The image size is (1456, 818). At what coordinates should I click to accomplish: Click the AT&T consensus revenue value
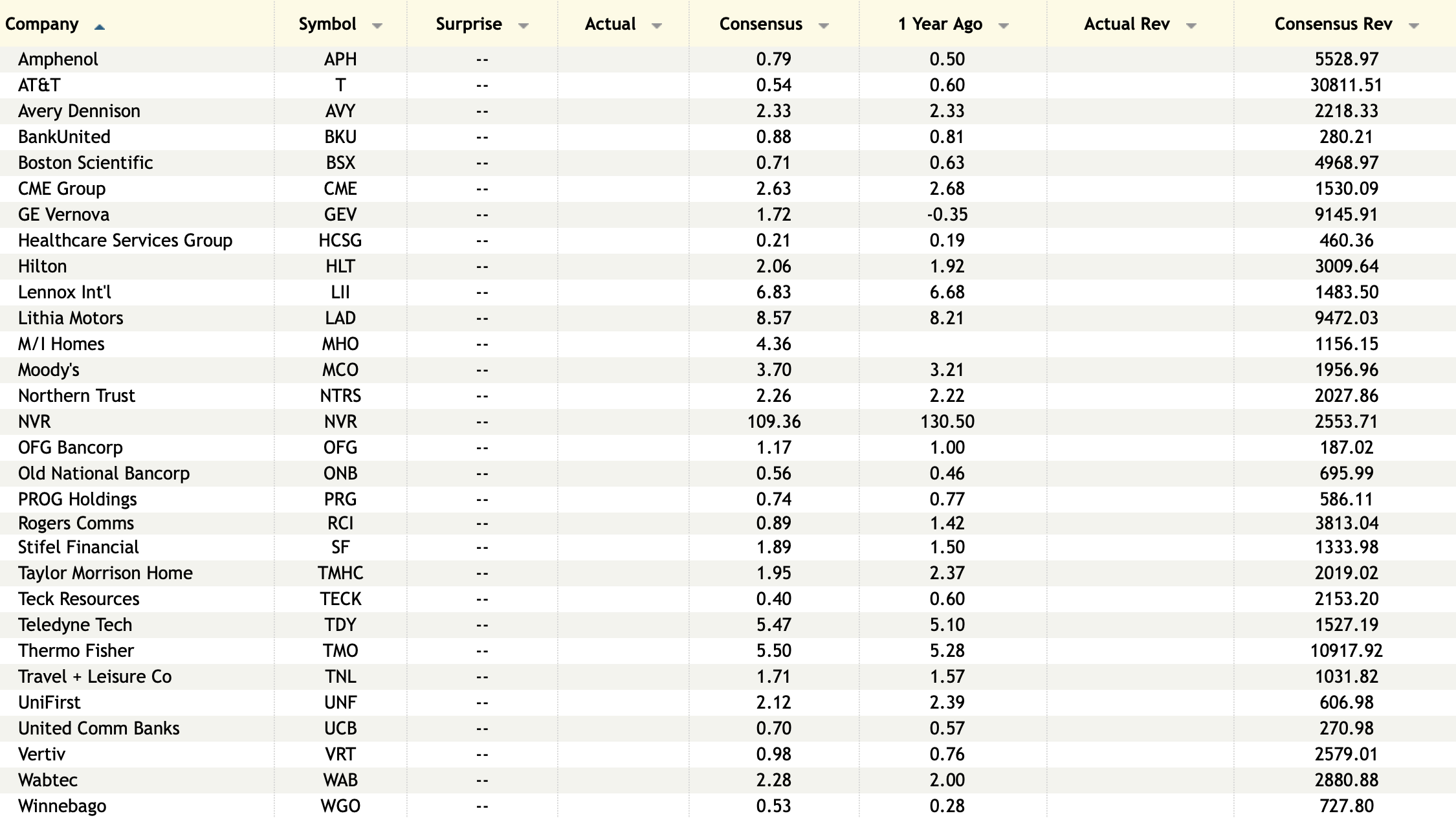1346,85
